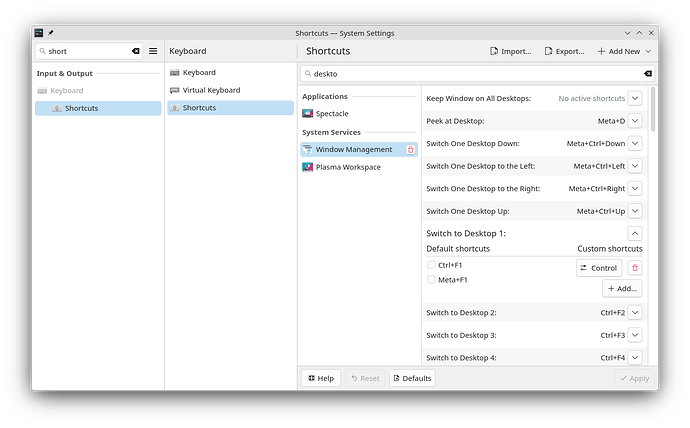Screen dimensions: 690x428
Task: Open the System Settings window menu icon
Action: 39,33
